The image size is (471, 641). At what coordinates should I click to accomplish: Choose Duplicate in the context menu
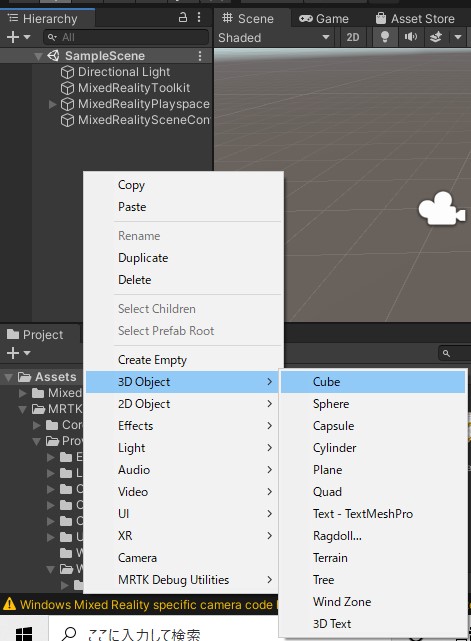click(x=183, y=258)
